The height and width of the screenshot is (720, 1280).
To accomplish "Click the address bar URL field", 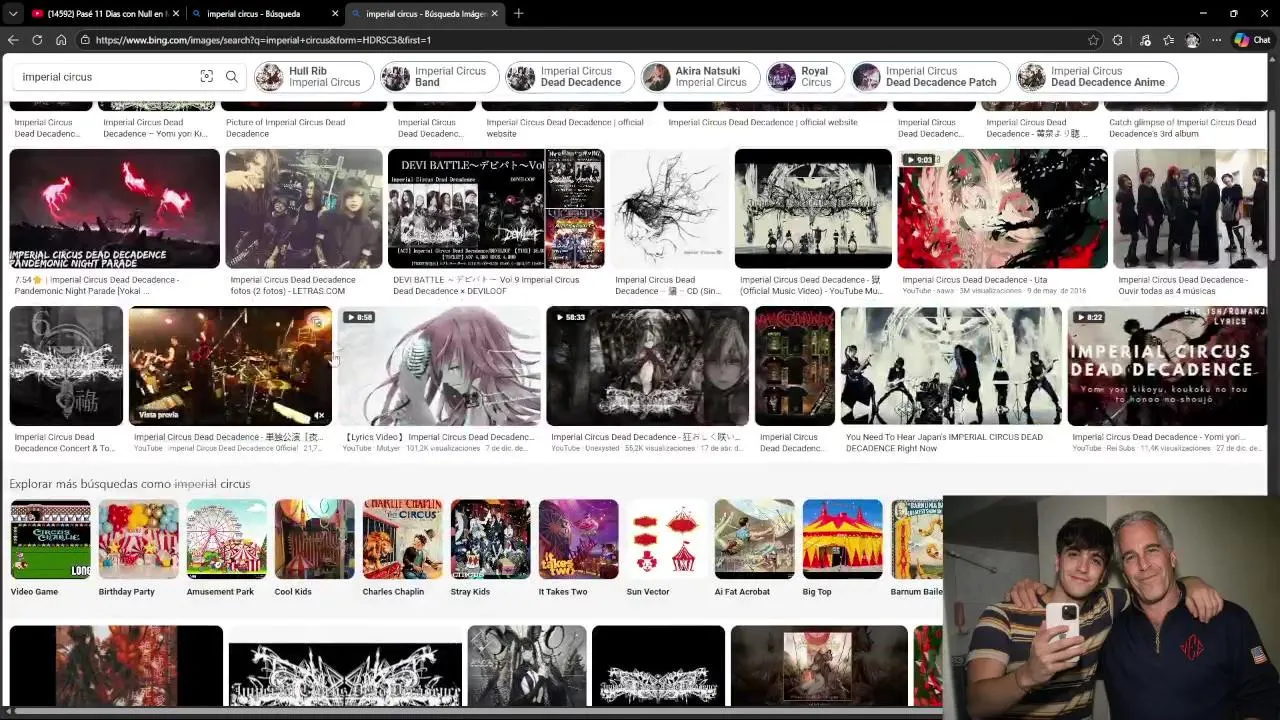I will point(580,40).
